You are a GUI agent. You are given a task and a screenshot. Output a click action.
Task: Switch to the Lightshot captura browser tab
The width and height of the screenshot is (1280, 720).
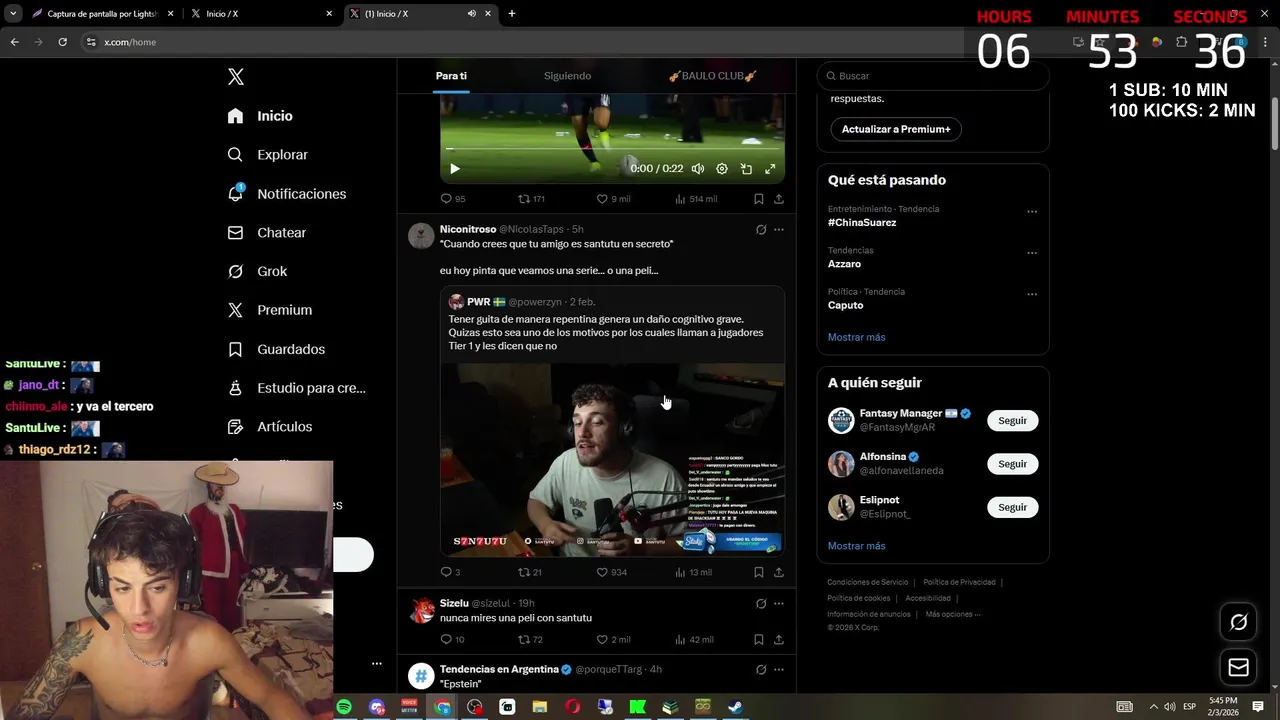click(x=103, y=13)
